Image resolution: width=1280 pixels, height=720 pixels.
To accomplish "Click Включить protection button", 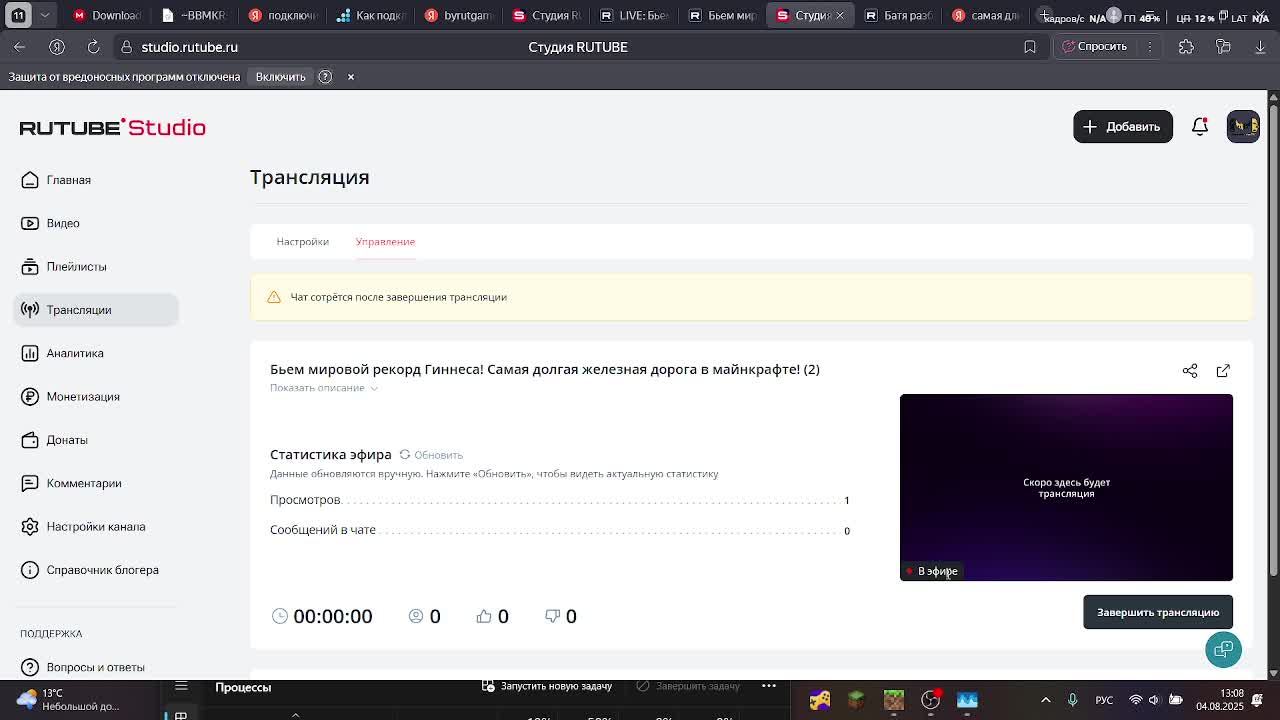I will coord(280,77).
